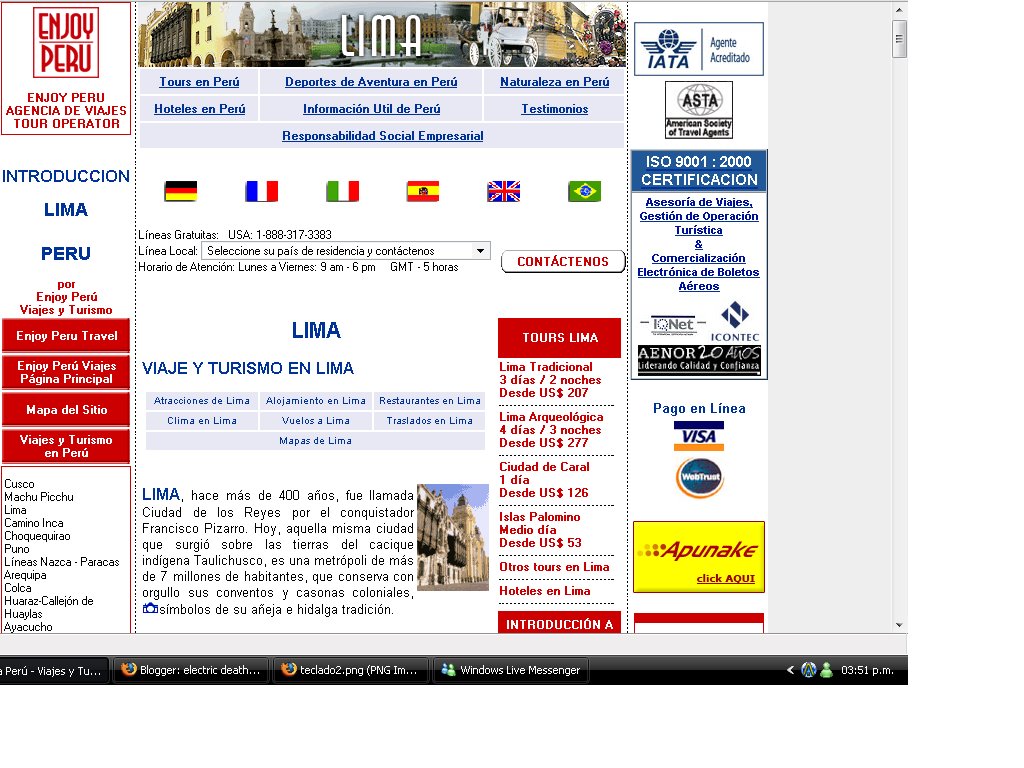Open the Atracciones de Lima tab
Viewport: 1024px width, 768px height.
pyautogui.click(x=202, y=400)
